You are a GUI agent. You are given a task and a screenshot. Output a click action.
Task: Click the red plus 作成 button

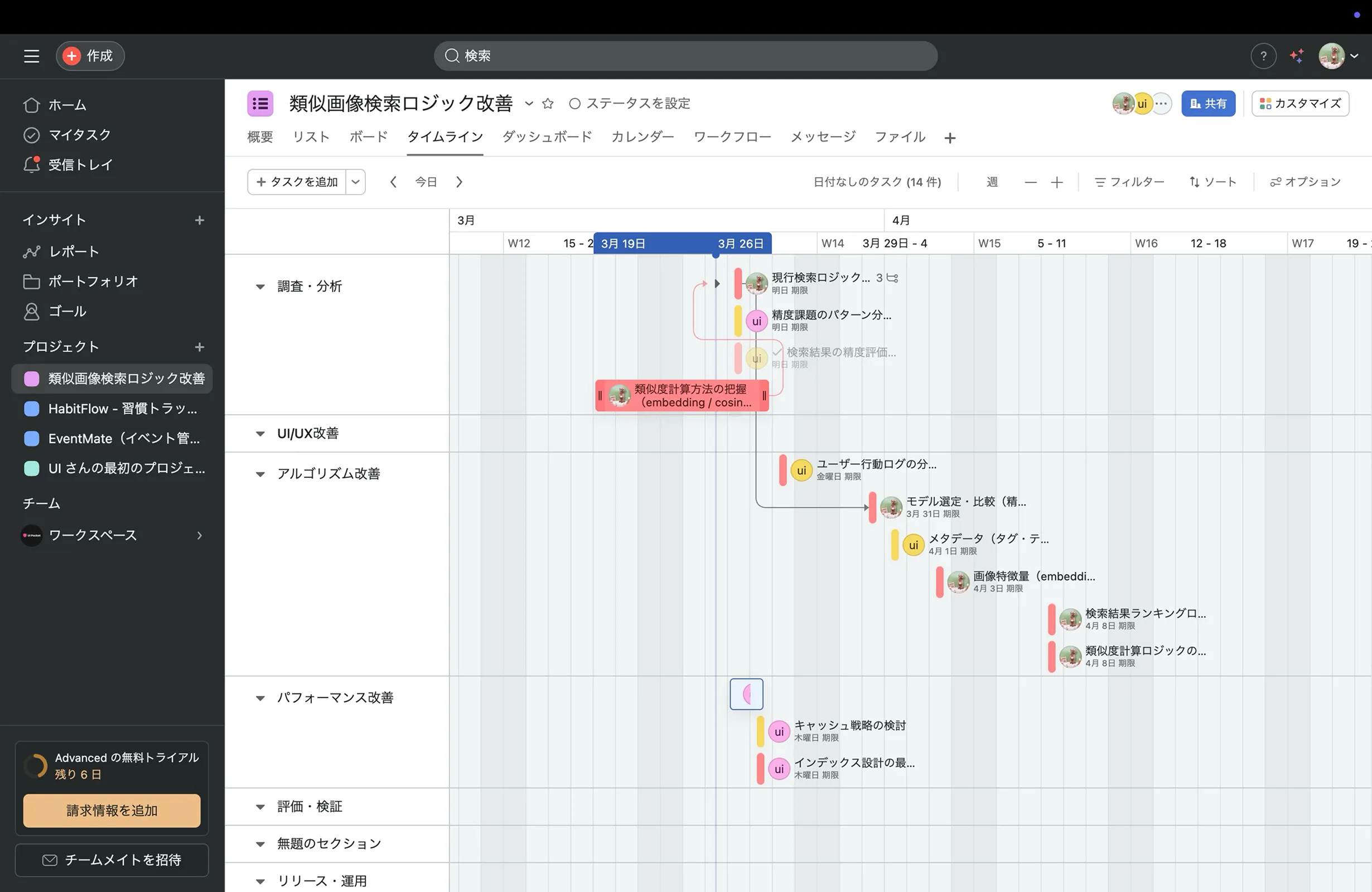click(90, 56)
